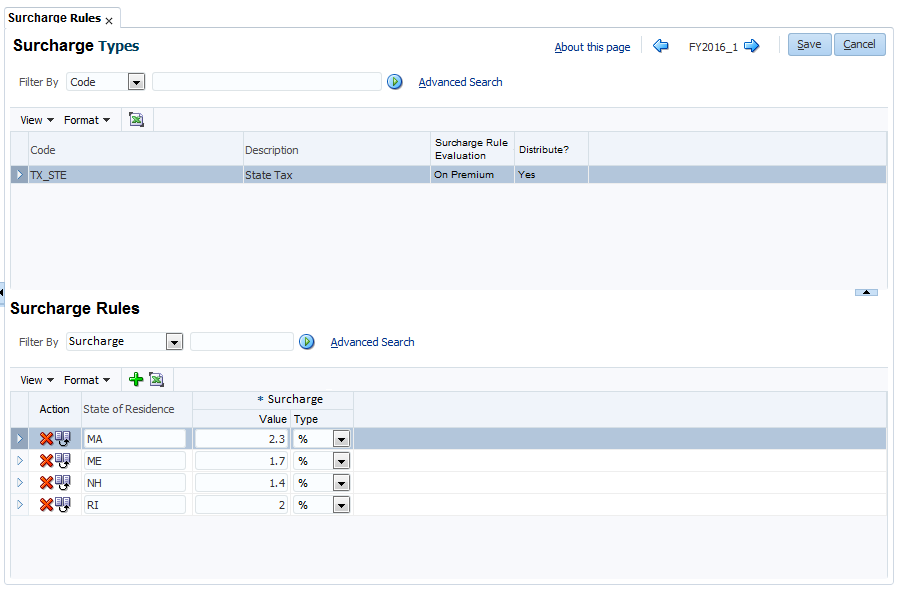Edit the NH state of residence field

tap(135, 483)
